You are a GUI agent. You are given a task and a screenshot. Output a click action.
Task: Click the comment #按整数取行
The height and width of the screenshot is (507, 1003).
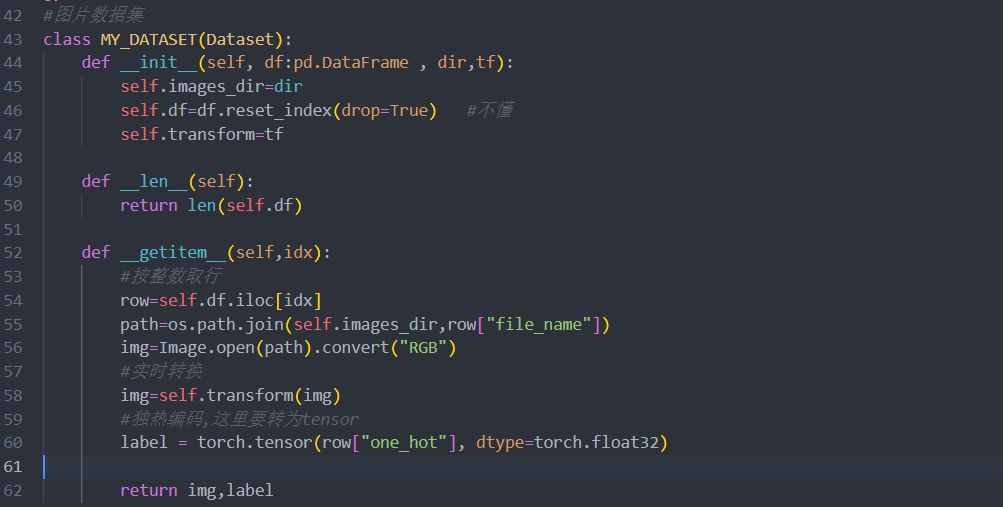(171, 276)
